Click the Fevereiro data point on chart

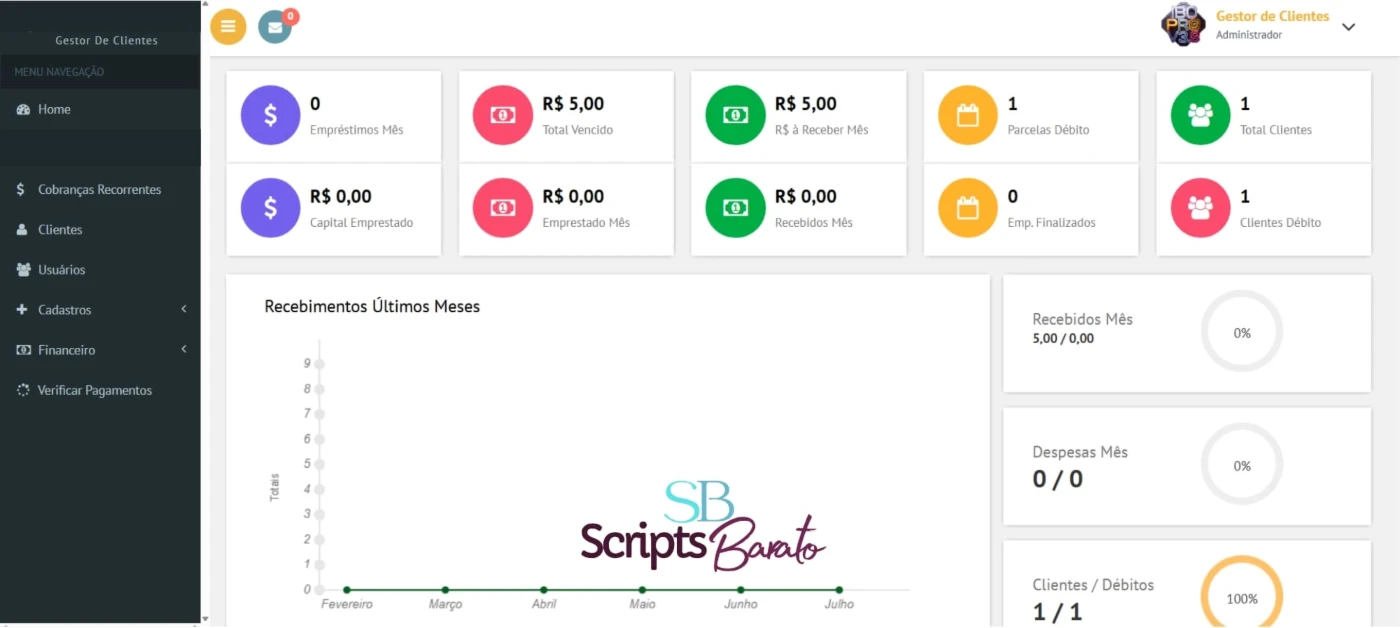[346, 590]
